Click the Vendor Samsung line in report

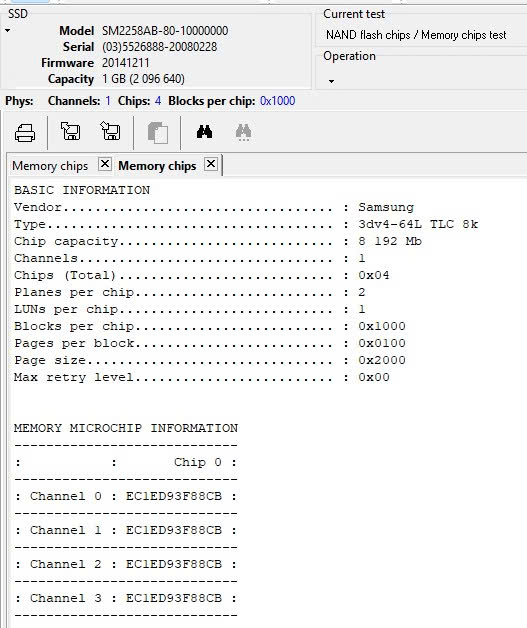click(x=214, y=207)
